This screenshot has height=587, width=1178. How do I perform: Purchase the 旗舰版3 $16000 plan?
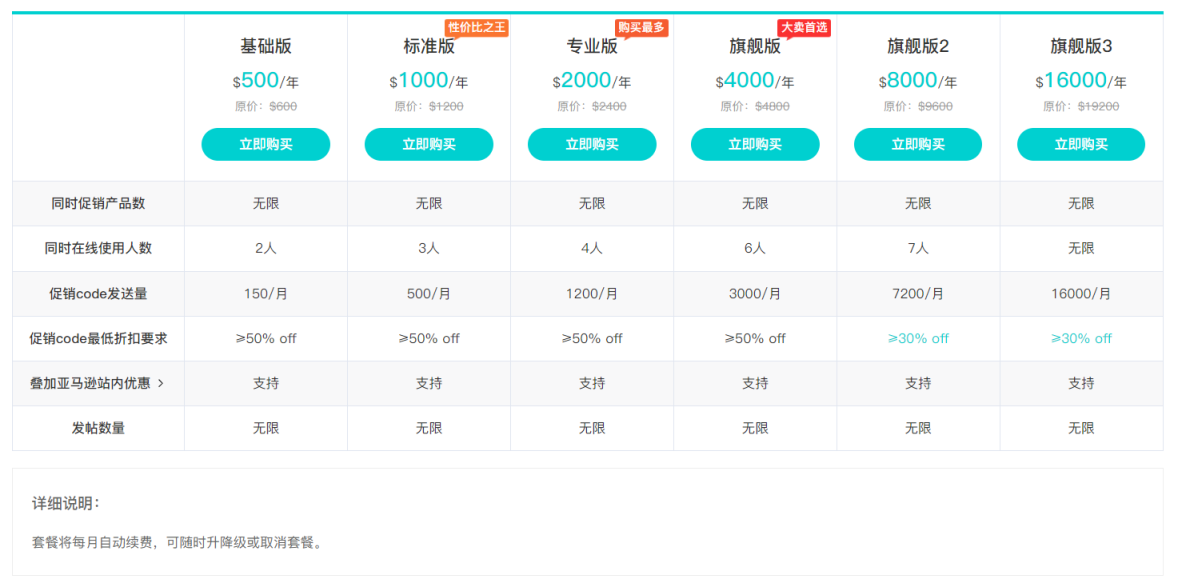1081,144
